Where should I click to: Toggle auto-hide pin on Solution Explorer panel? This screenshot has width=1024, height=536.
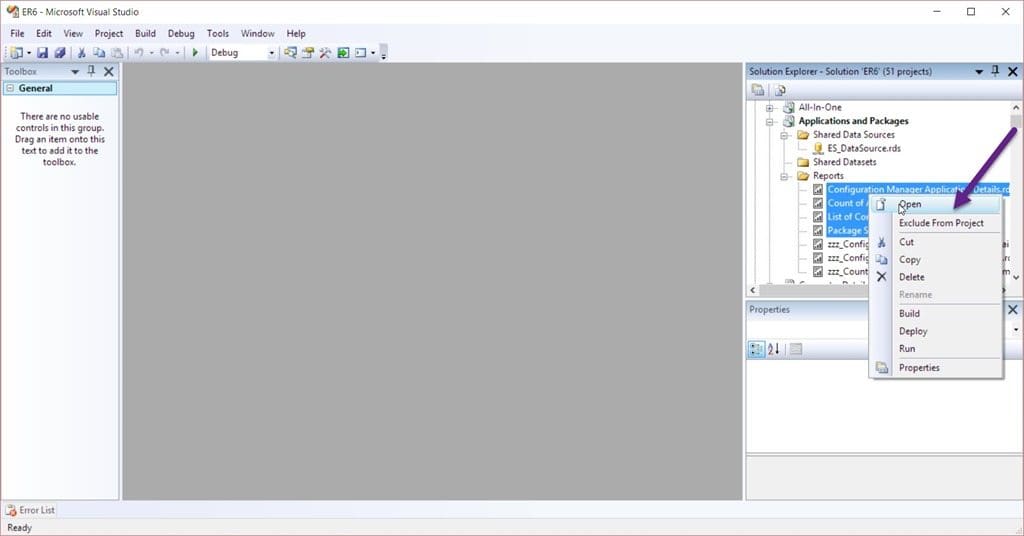click(x=995, y=71)
